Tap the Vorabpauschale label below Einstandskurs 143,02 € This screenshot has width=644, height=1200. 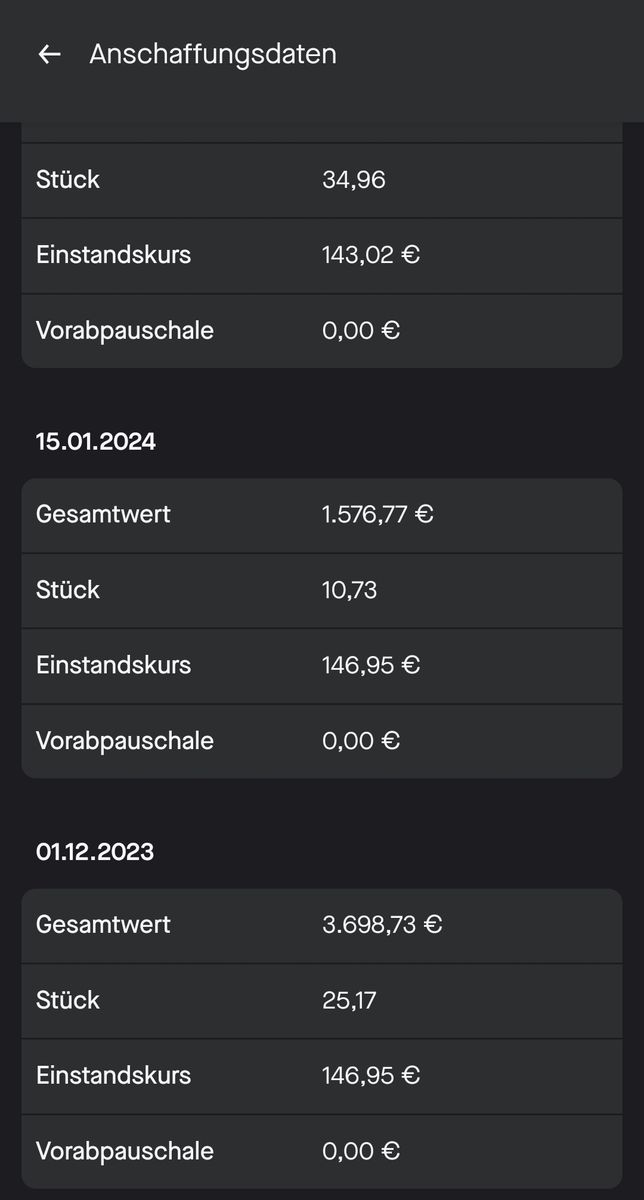(x=125, y=330)
